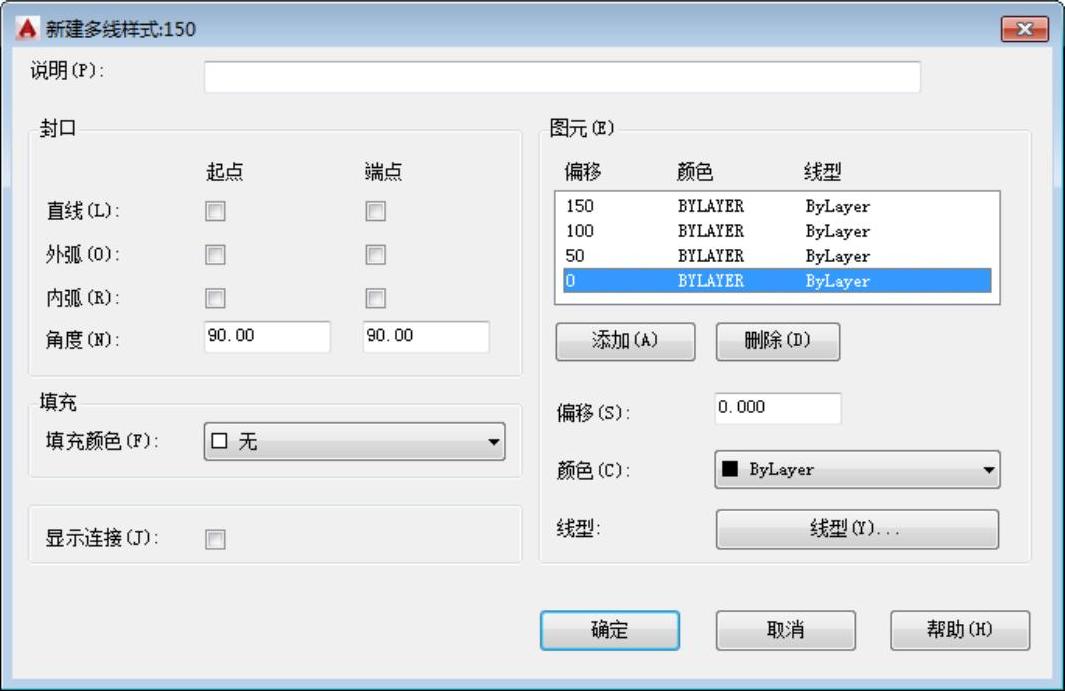Click the 线型 column header
Viewport: 1065px width, 691px height.
823,173
